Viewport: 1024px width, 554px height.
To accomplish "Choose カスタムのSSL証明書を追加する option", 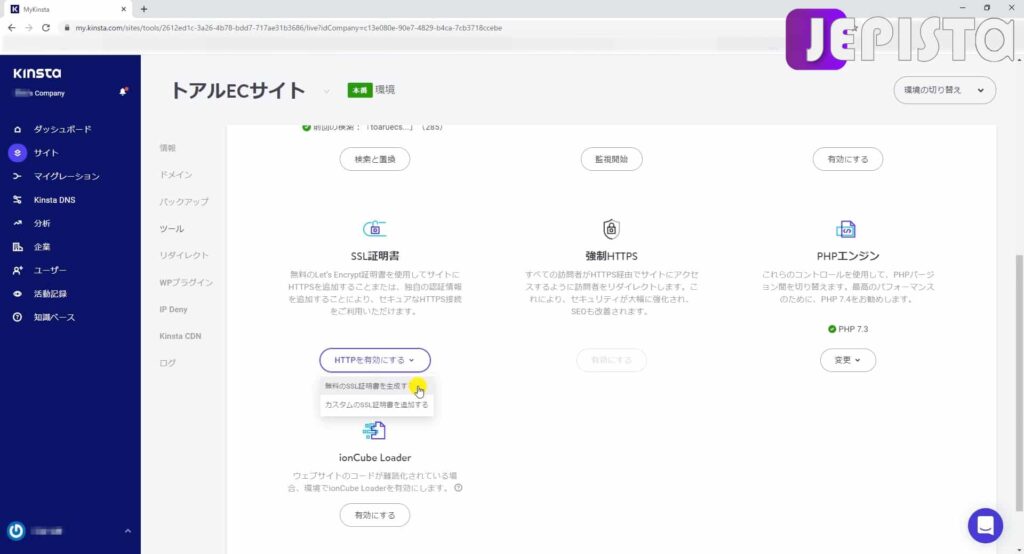I will click(376, 405).
